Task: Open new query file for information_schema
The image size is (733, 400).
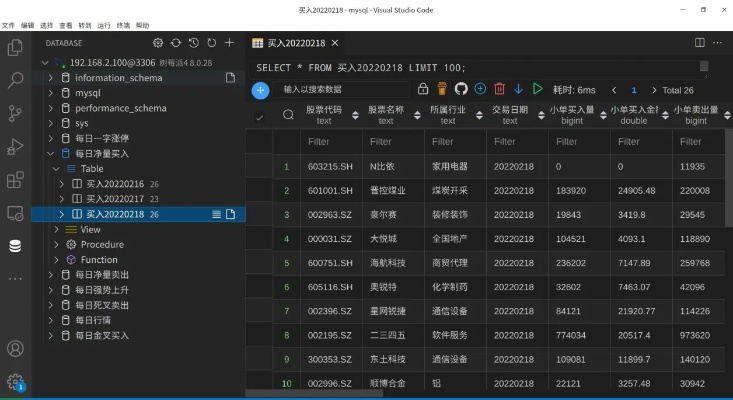Action: pyautogui.click(x=230, y=78)
